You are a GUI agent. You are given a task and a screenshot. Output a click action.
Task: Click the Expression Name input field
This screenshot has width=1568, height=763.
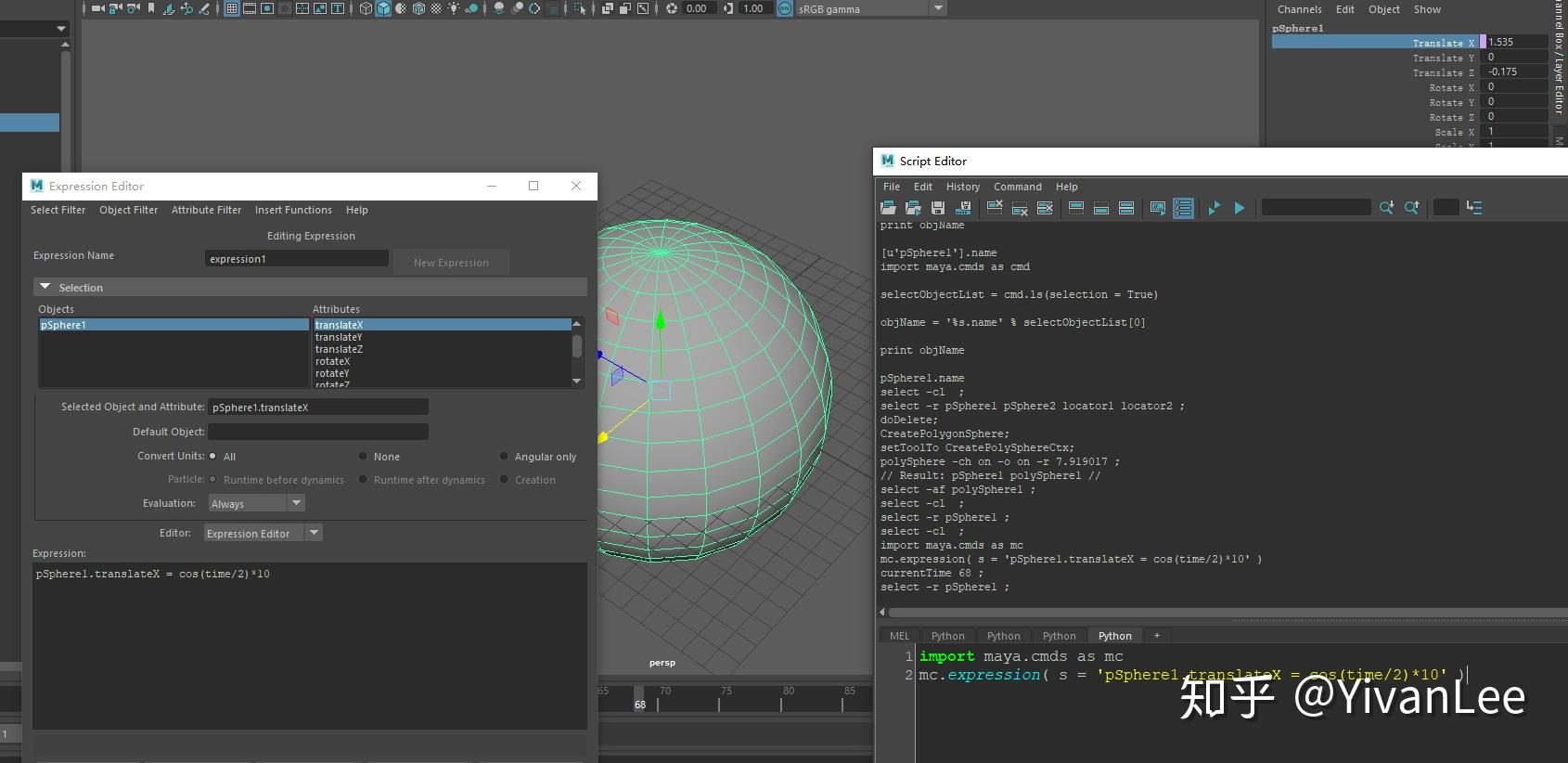pos(296,258)
